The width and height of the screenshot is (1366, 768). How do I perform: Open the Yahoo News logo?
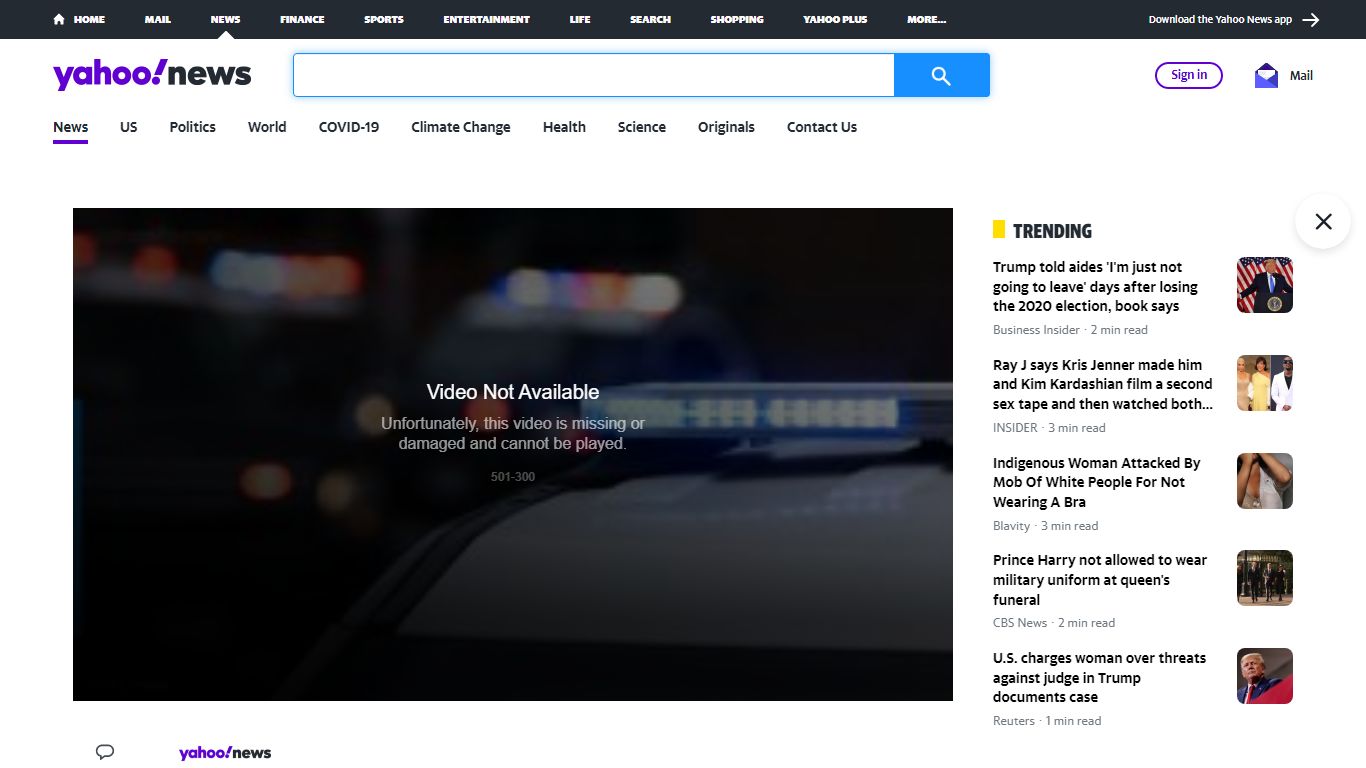pos(152,74)
